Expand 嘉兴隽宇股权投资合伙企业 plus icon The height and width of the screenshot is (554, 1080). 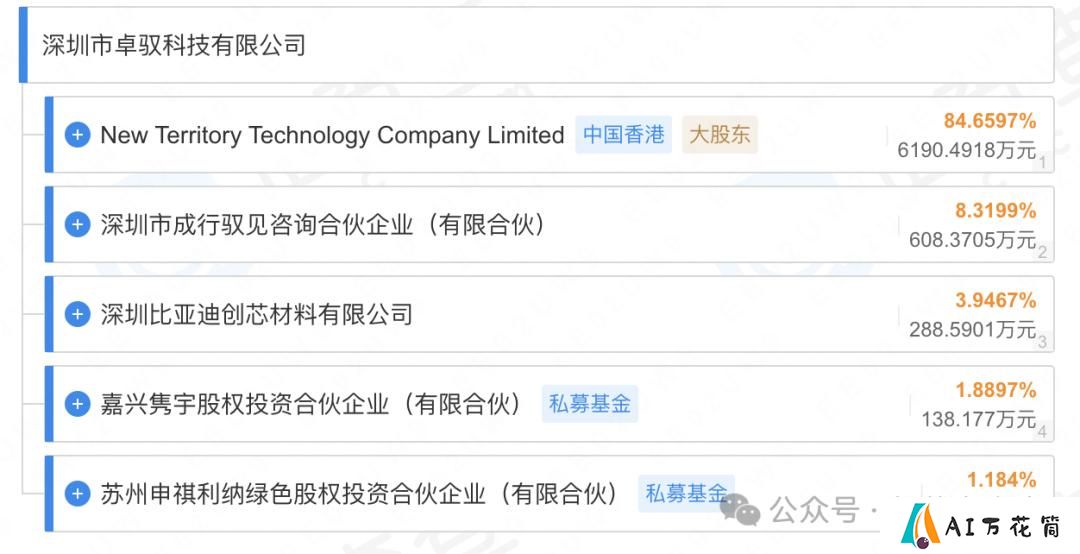point(77,404)
